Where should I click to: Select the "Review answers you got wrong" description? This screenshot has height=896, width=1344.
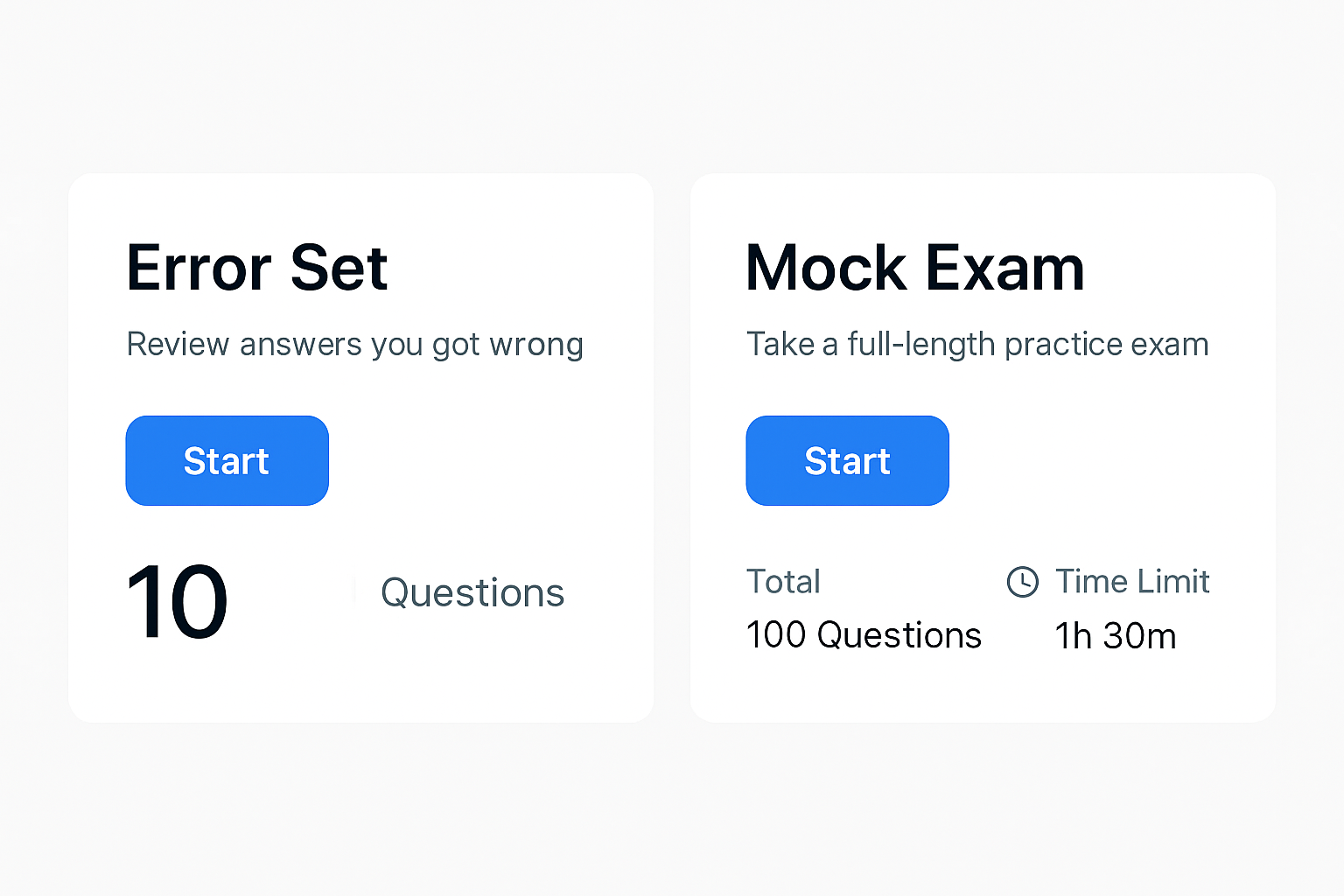pos(354,345)
